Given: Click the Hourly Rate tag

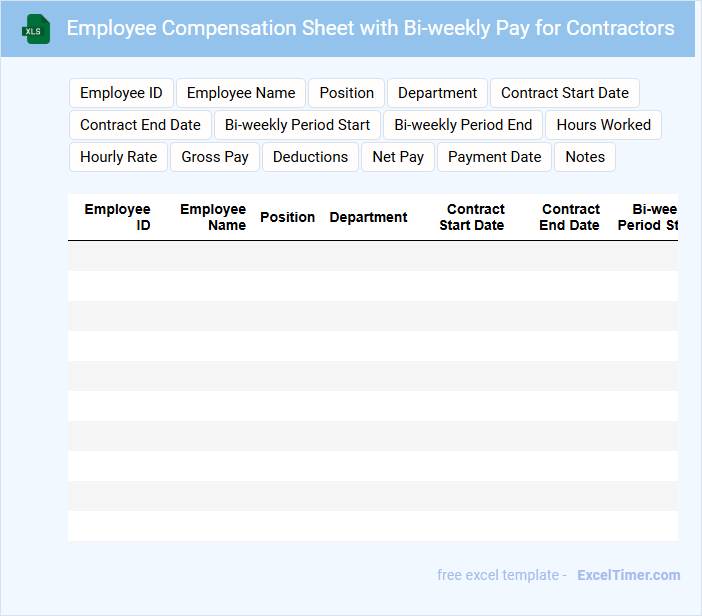Looking at the screenshot, I should click(118, 157).
